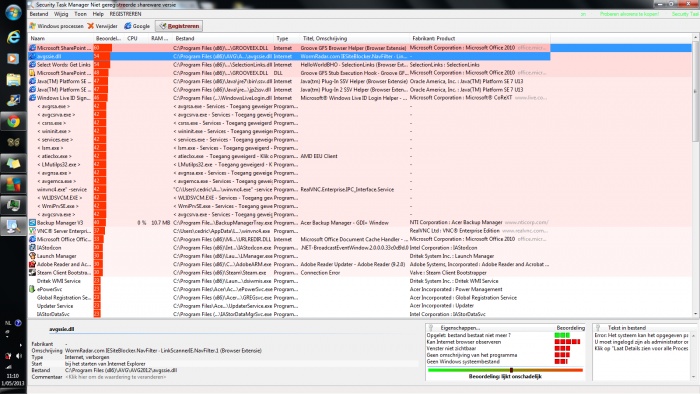Select the < WLIDSVCM.EXE > row

pos(289,198)
